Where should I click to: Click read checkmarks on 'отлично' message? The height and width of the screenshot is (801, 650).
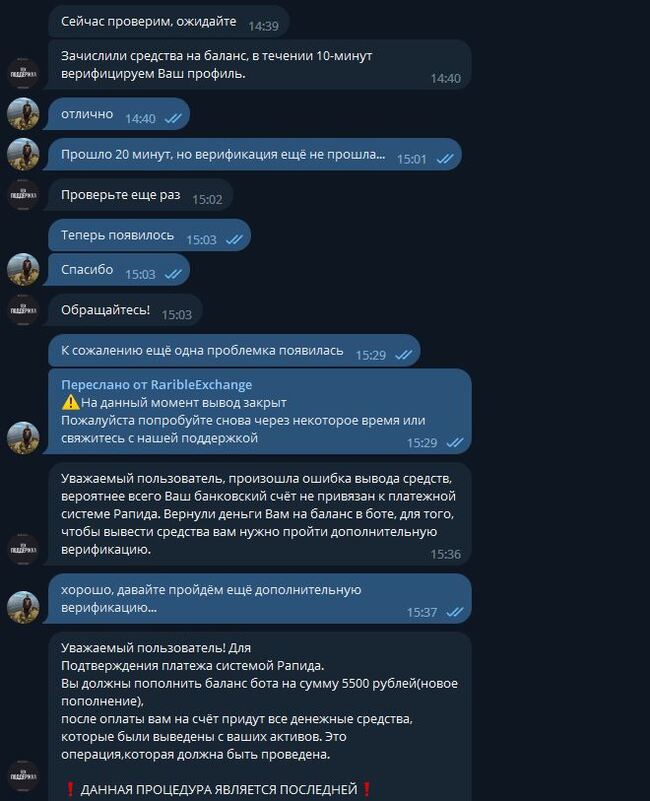pos(173,119)
